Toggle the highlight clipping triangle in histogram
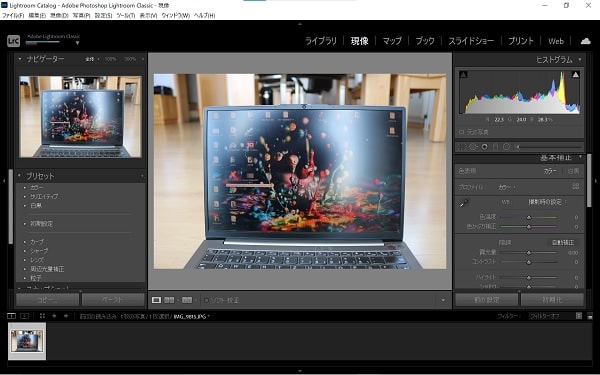Image resolution: width=600 pixels, height=375 pixels. tap(575, 75)
